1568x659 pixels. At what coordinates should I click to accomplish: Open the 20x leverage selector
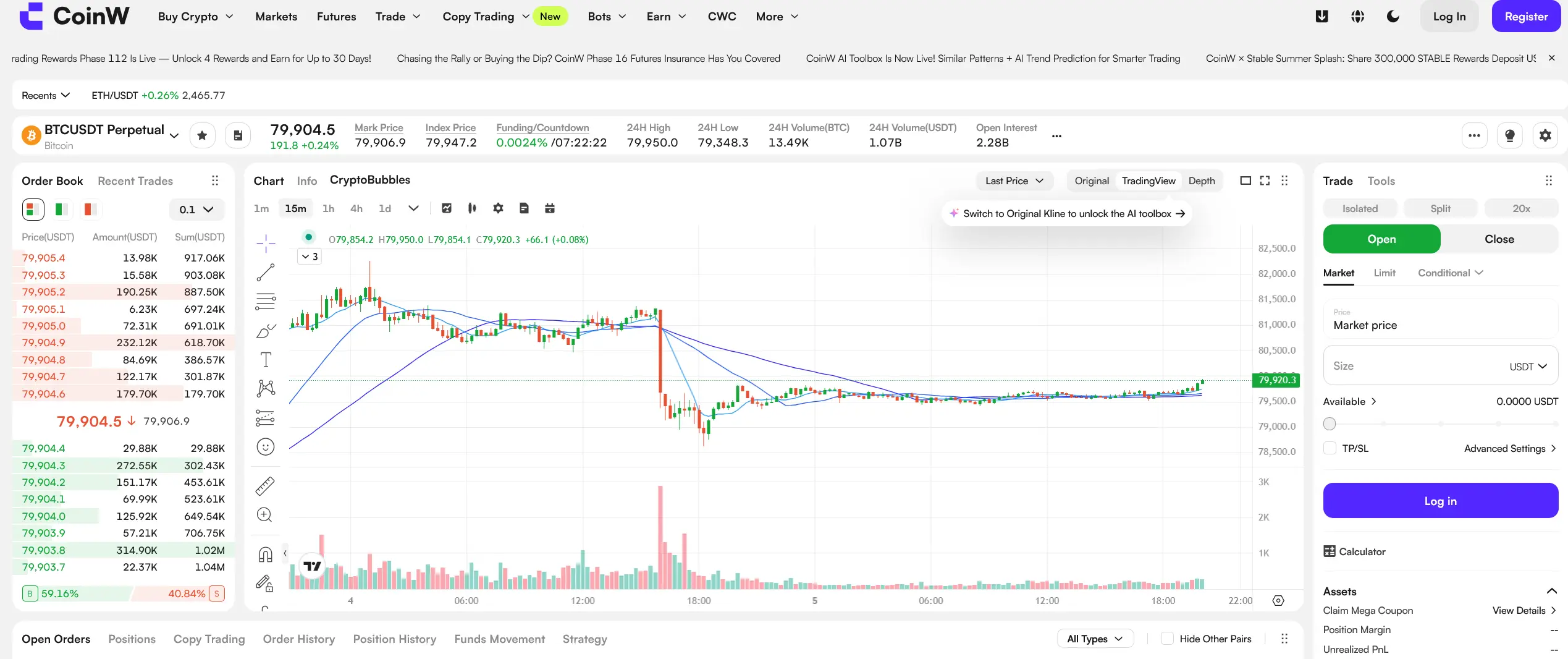tap(1521, 208)
